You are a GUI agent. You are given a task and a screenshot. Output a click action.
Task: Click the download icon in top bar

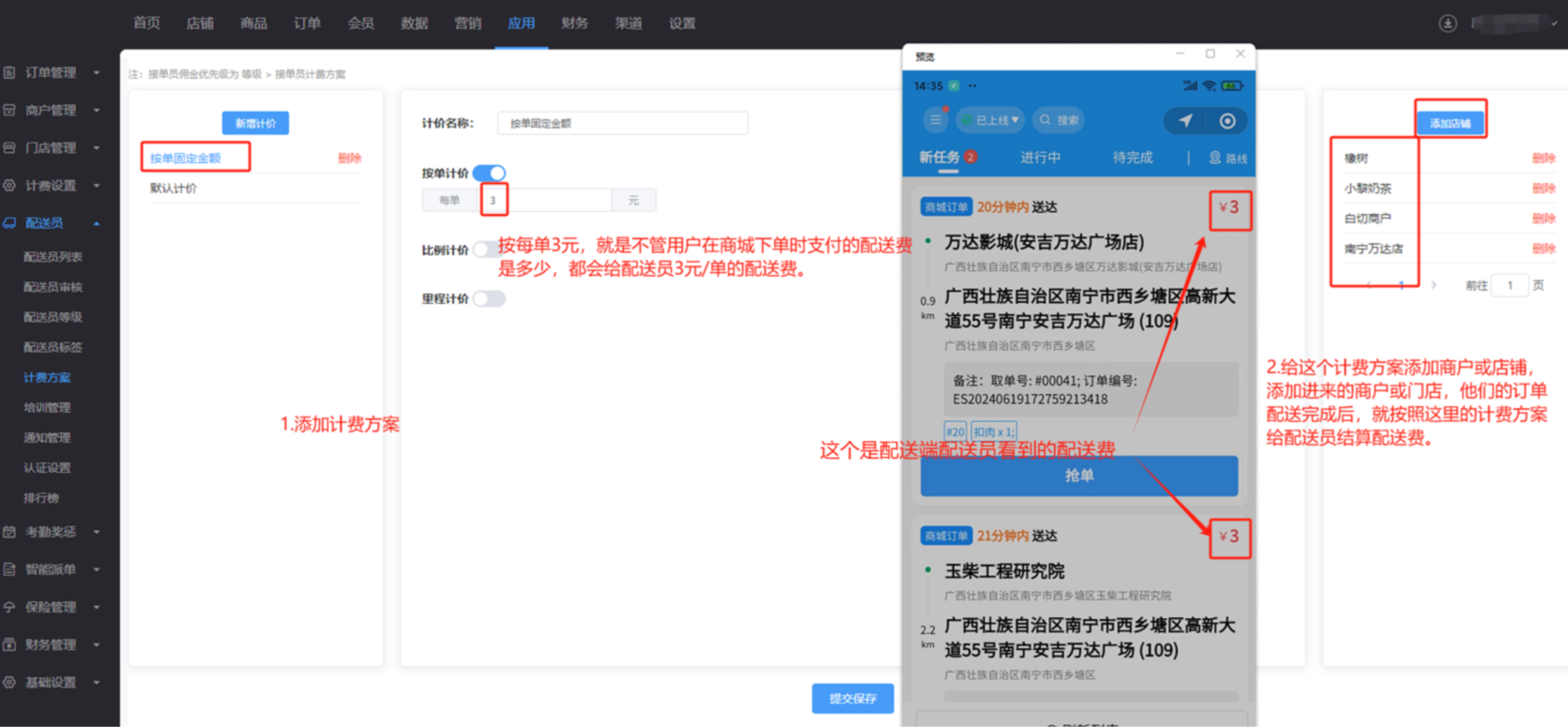(x=1448, y=23)
